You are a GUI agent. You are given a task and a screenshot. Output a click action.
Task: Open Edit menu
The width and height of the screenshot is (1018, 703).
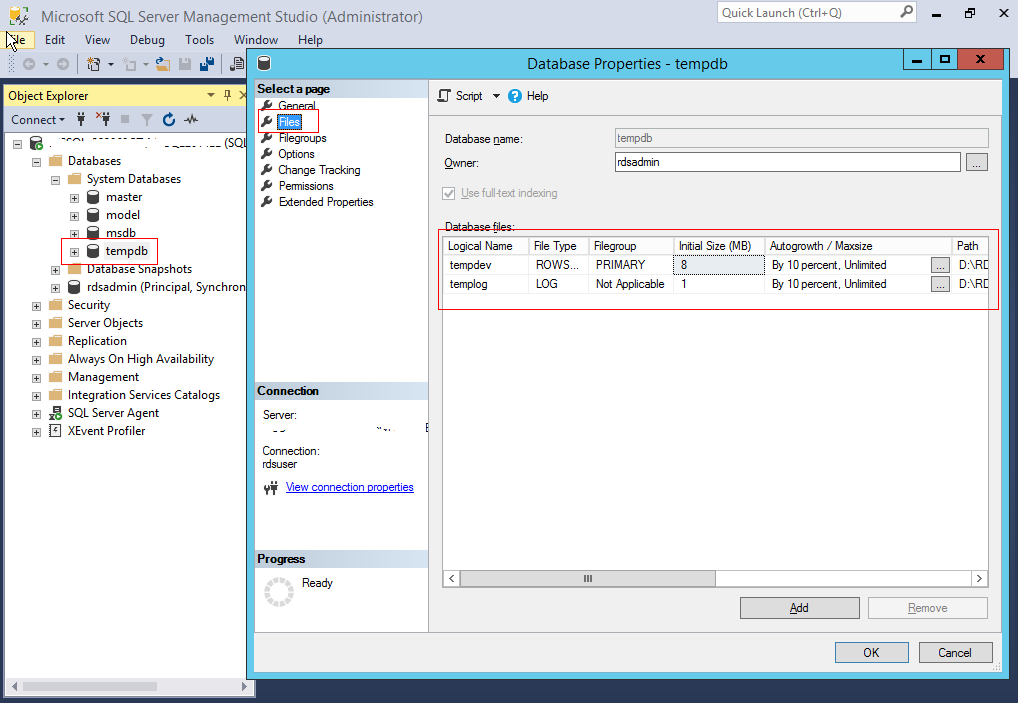click(x=55, y=40)
